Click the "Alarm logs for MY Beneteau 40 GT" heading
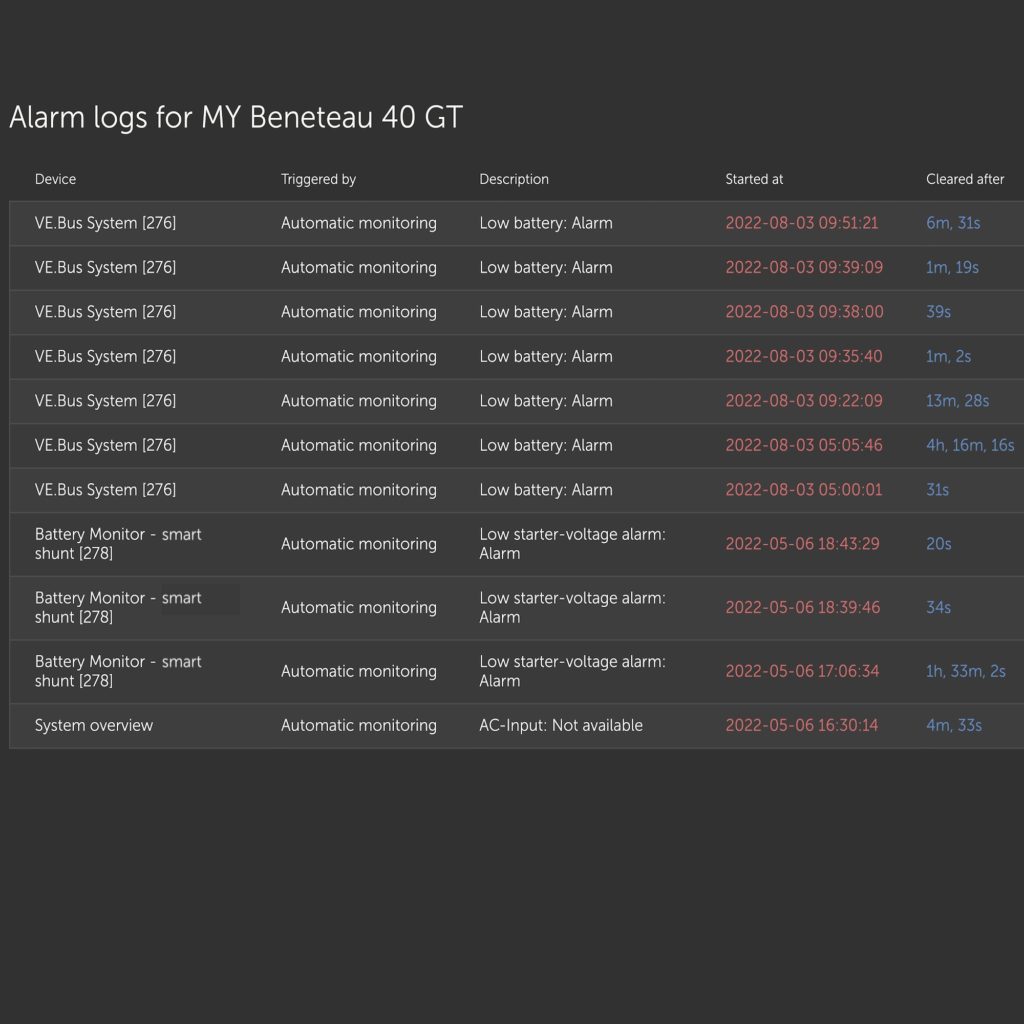This screenshot has width=1024, height=1024. click(x=236, y=118)
